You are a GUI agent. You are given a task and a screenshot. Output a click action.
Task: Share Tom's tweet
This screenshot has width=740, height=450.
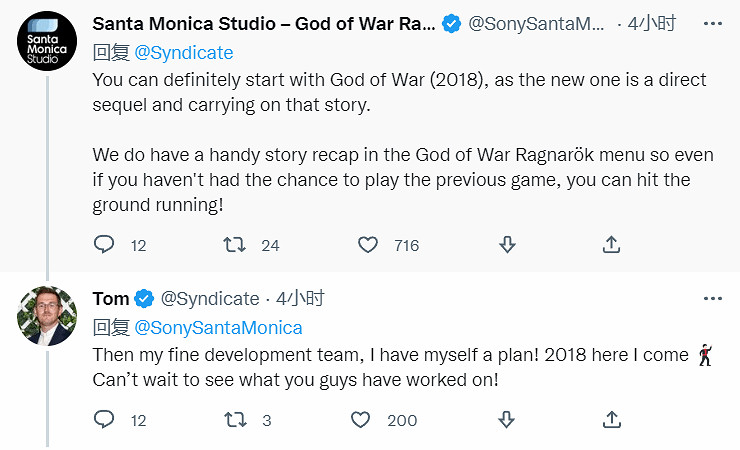(612, 420)
